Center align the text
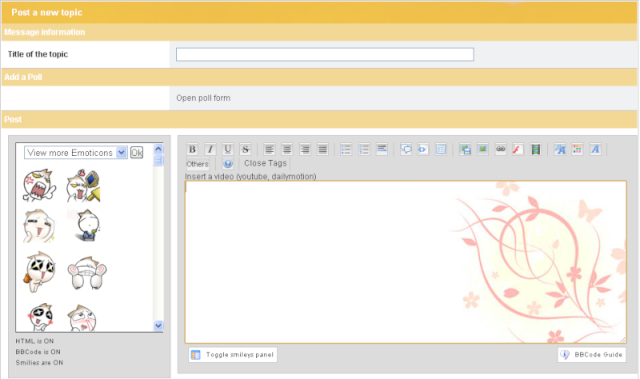This screenshot has height=379, width=640. pyautogui.click(x=287, y=149)
